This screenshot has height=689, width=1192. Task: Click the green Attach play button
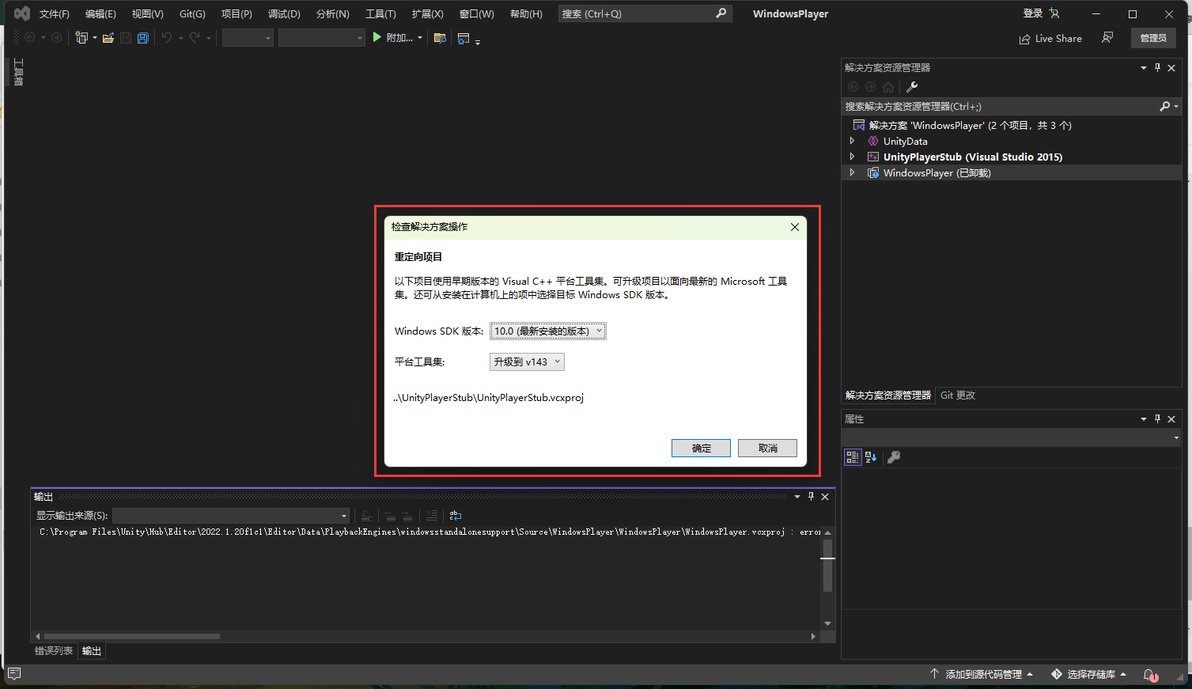pyautogui.click(x=376, y=37)
